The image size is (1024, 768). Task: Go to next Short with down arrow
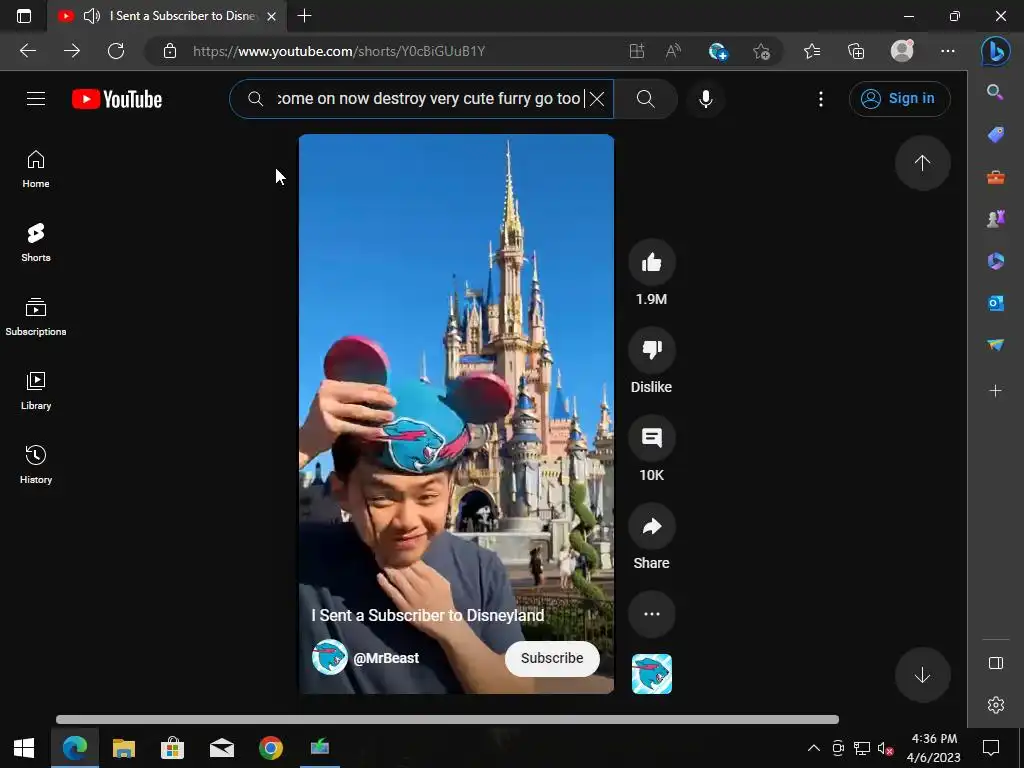(x=922, y=675)
